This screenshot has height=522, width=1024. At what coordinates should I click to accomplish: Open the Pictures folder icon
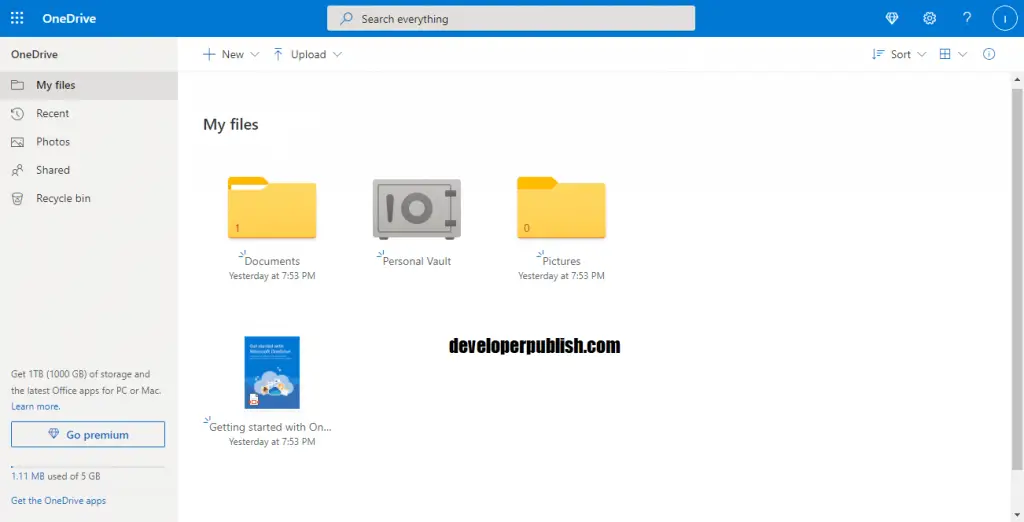click(561, 207)
